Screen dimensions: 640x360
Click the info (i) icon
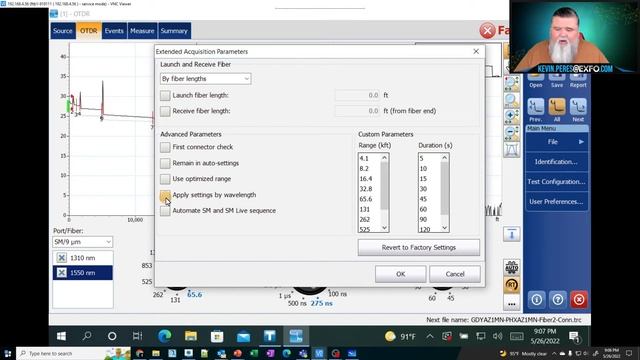tap(536, 300)
